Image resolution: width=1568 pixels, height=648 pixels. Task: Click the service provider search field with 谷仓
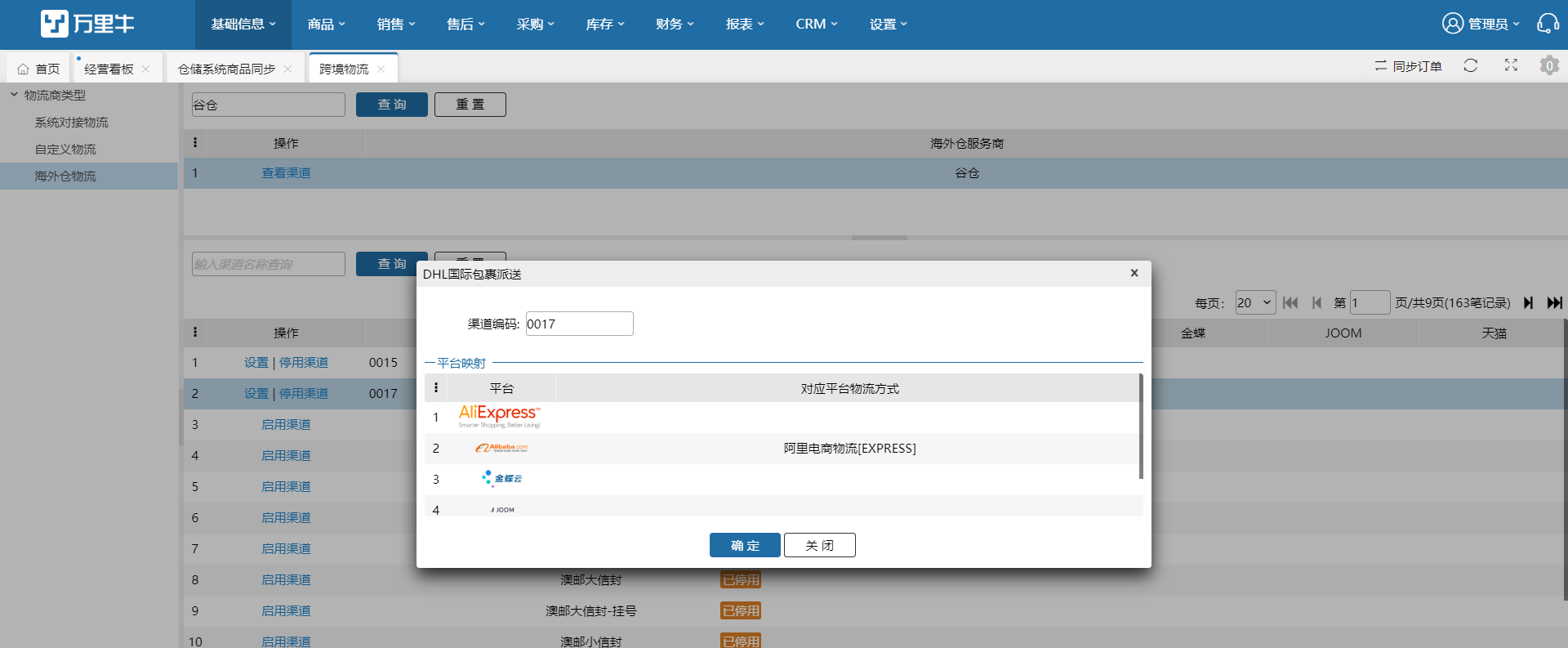coord(269,105)
